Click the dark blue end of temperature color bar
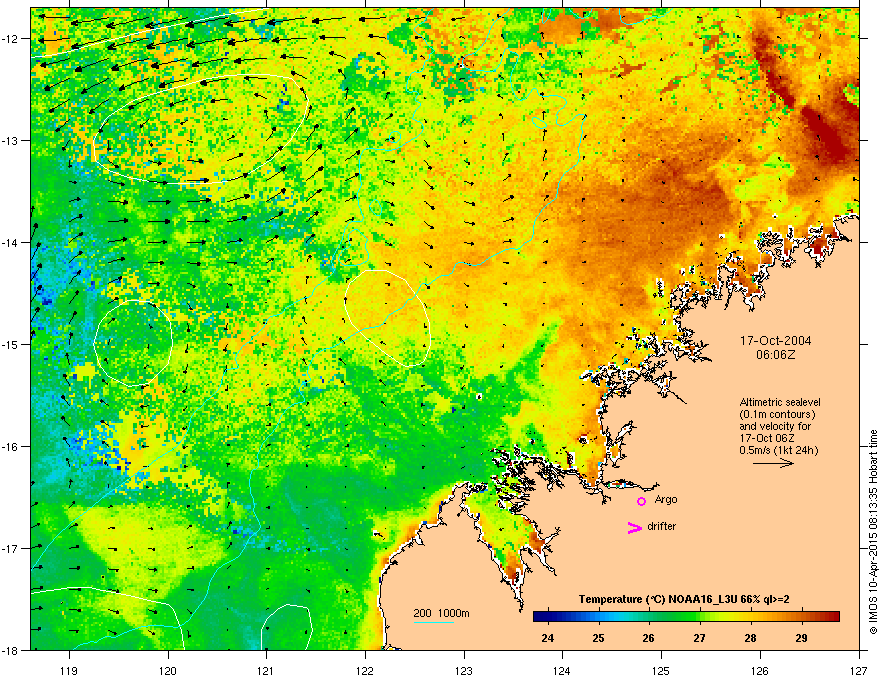Screen dimensions: 880x680 pos(540,616)
